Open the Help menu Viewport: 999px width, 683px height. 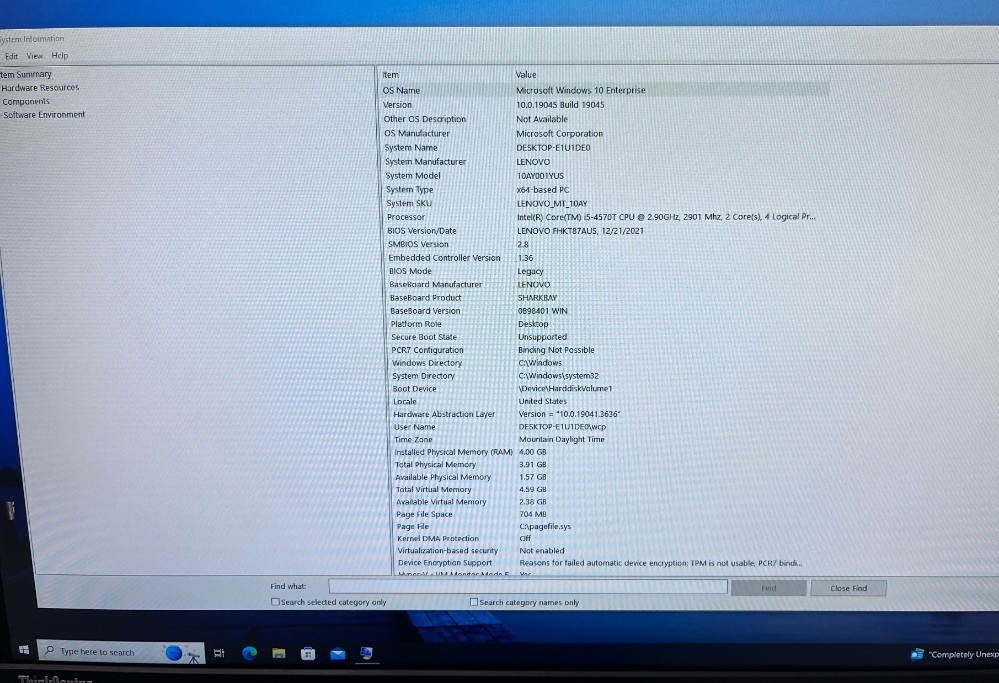[60, 56]
